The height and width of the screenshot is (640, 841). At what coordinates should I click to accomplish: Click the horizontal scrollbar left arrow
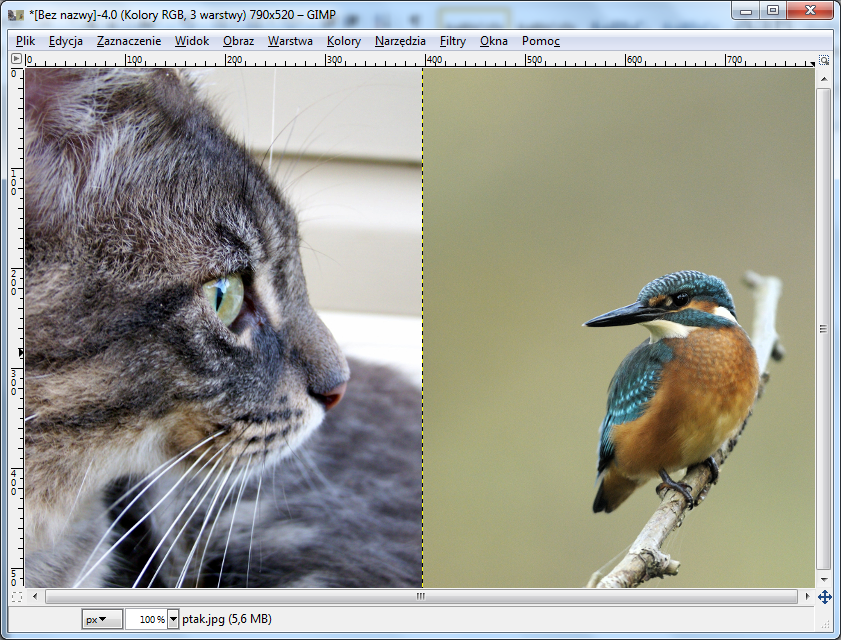coord(35,596)
